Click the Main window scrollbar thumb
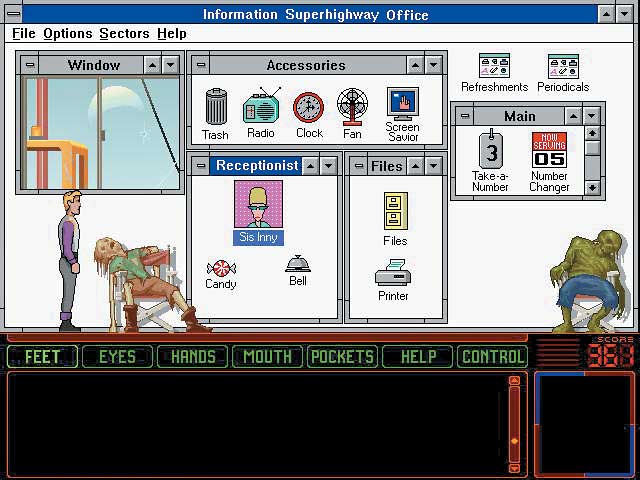 click(x=592, y=148)
